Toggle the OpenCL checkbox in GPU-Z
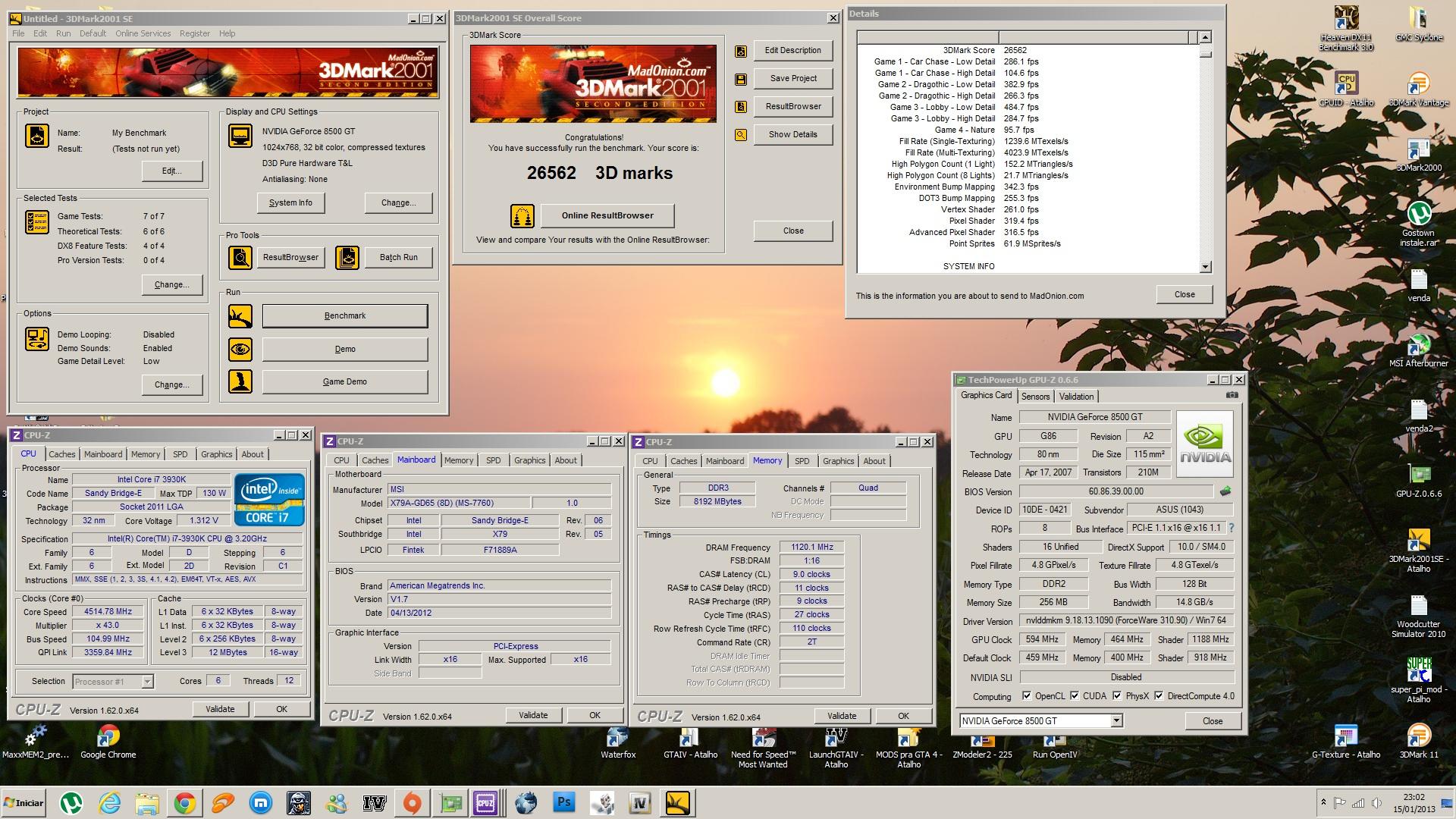 tap(1027, 696)
